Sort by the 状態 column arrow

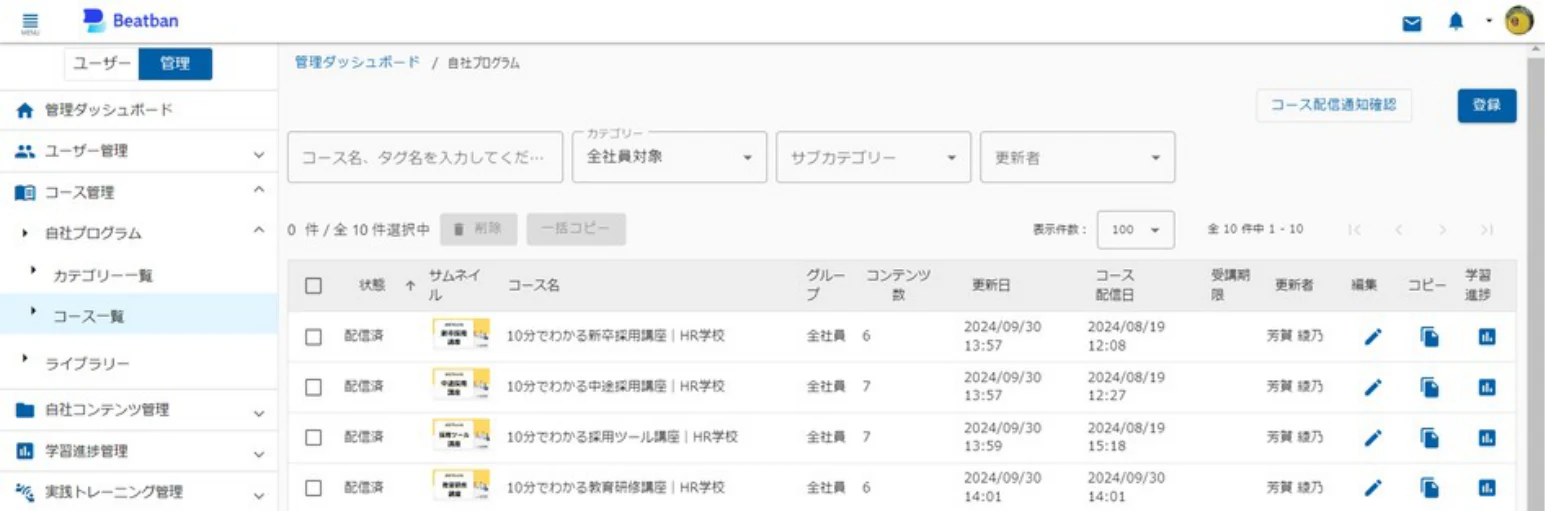pyautogui.click(x=409, y=286)
